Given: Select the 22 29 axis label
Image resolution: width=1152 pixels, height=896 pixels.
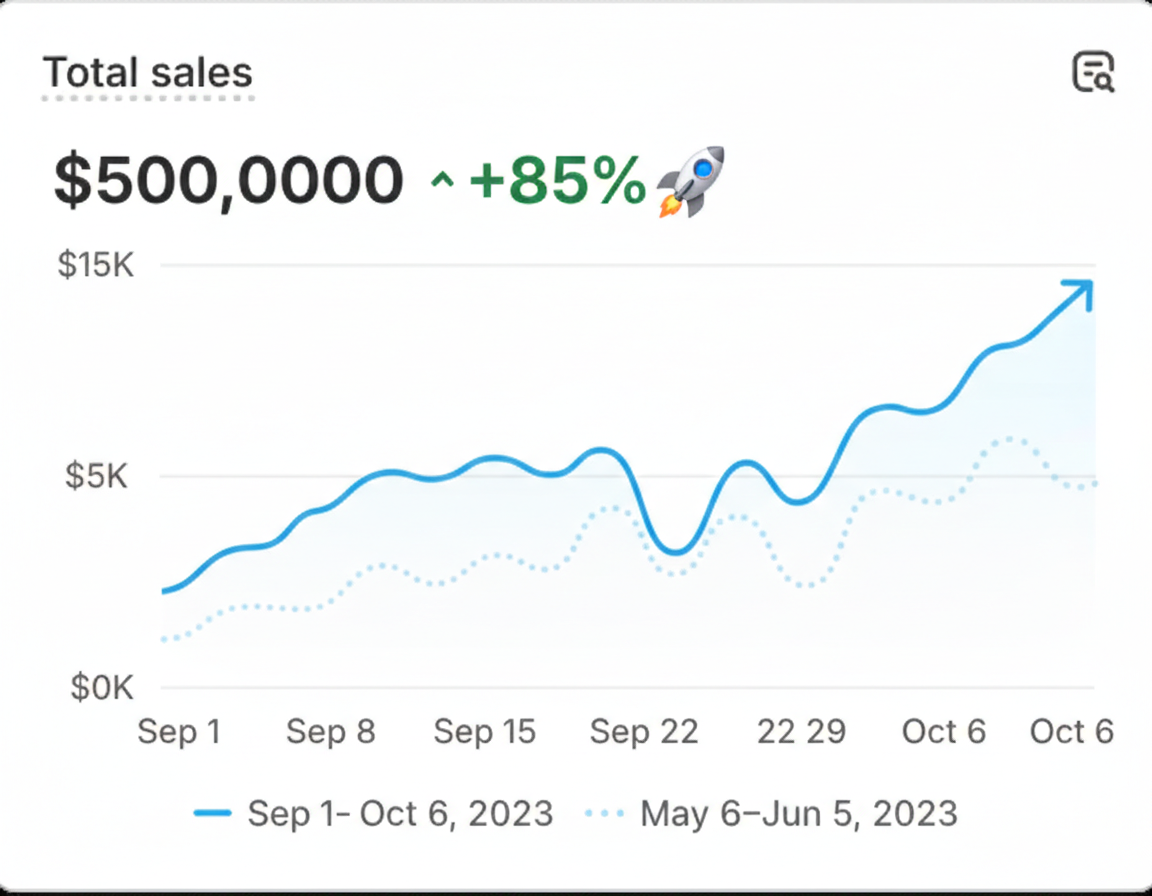Looking at the screenshot, I should pos(801,732).
